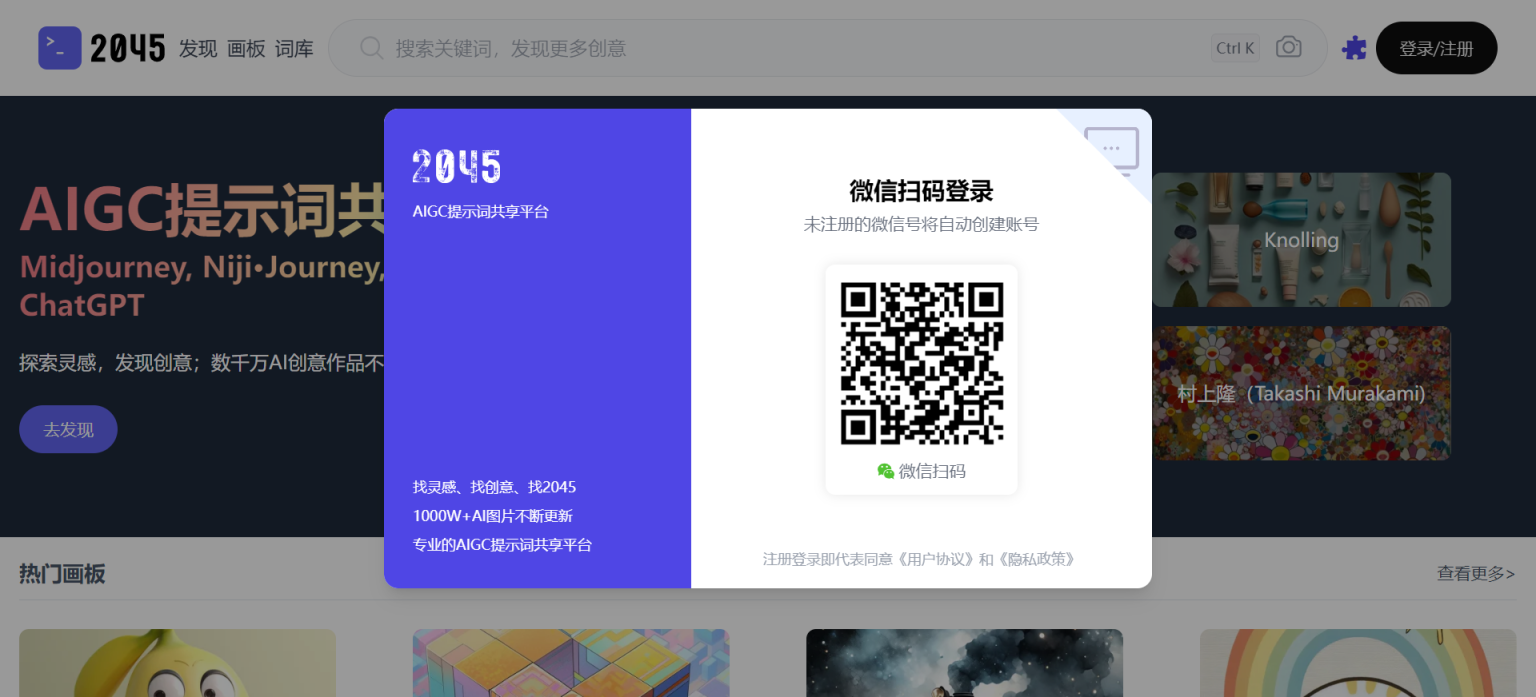This screenshot has width=1536, height=697.
Task: Open the 发现 menu item
Action: tap(198, 48)
